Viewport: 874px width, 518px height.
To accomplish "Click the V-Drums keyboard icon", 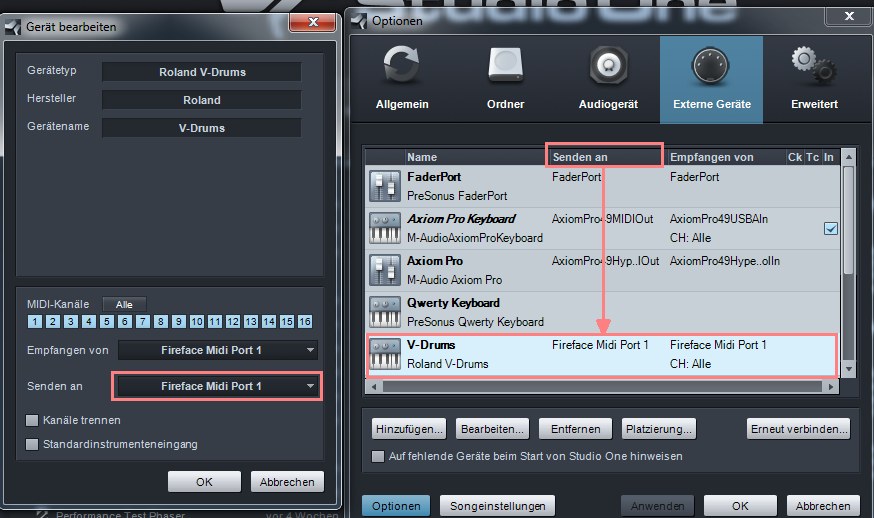I will (385, 354).
